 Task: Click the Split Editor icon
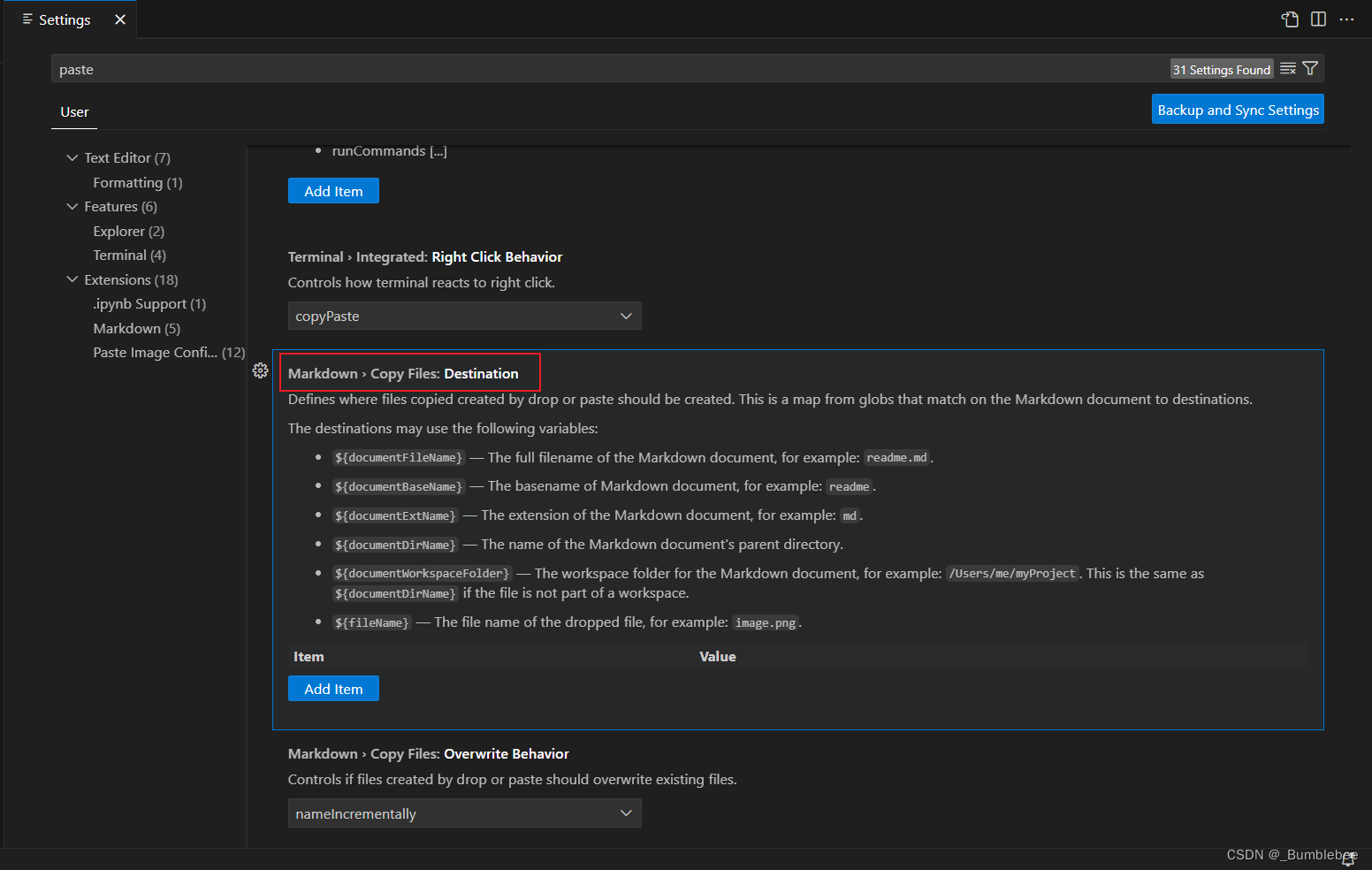[1318, 19]
